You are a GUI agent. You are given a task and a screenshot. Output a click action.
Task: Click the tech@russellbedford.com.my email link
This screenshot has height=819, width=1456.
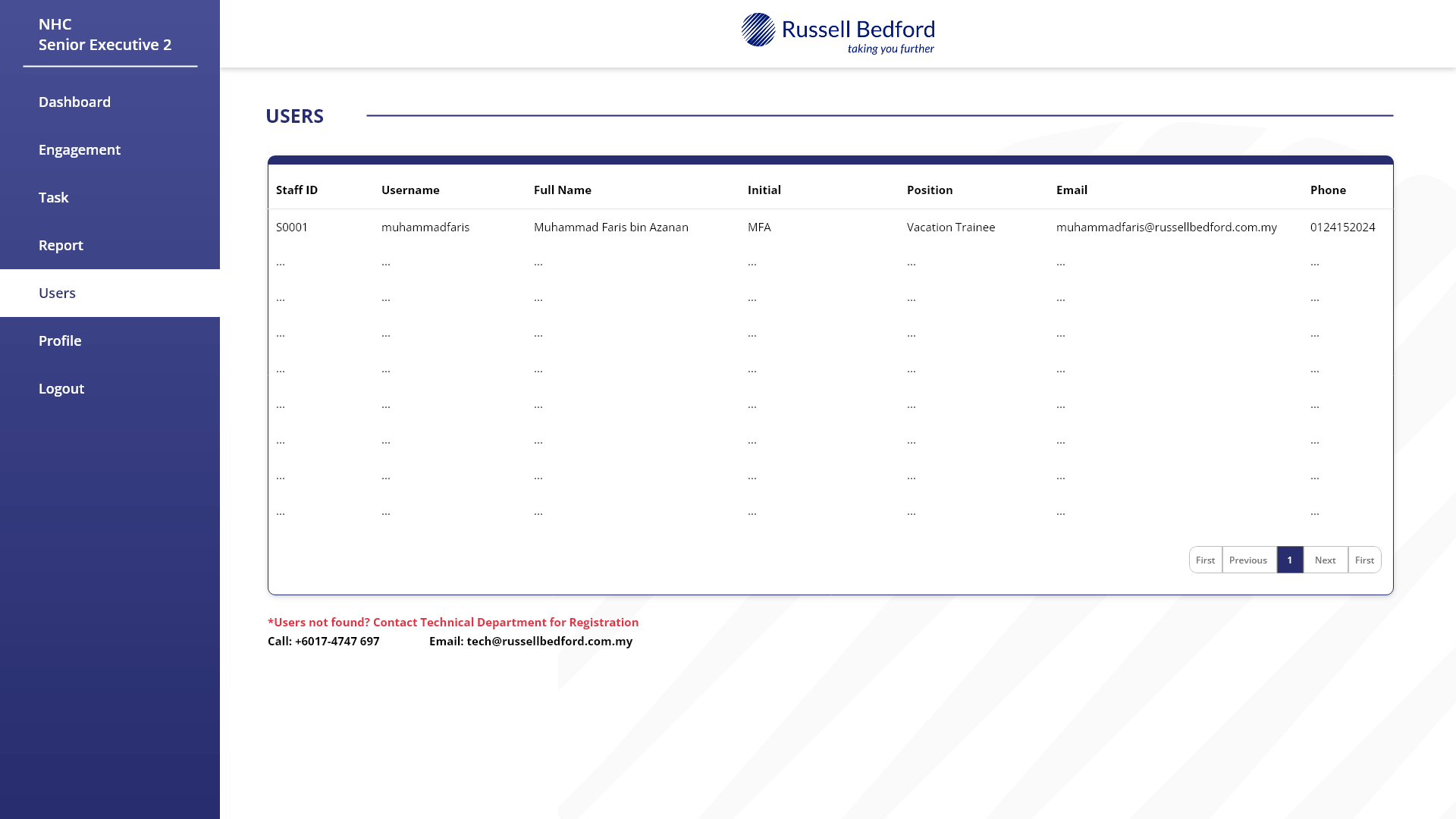tap(550, 641)
